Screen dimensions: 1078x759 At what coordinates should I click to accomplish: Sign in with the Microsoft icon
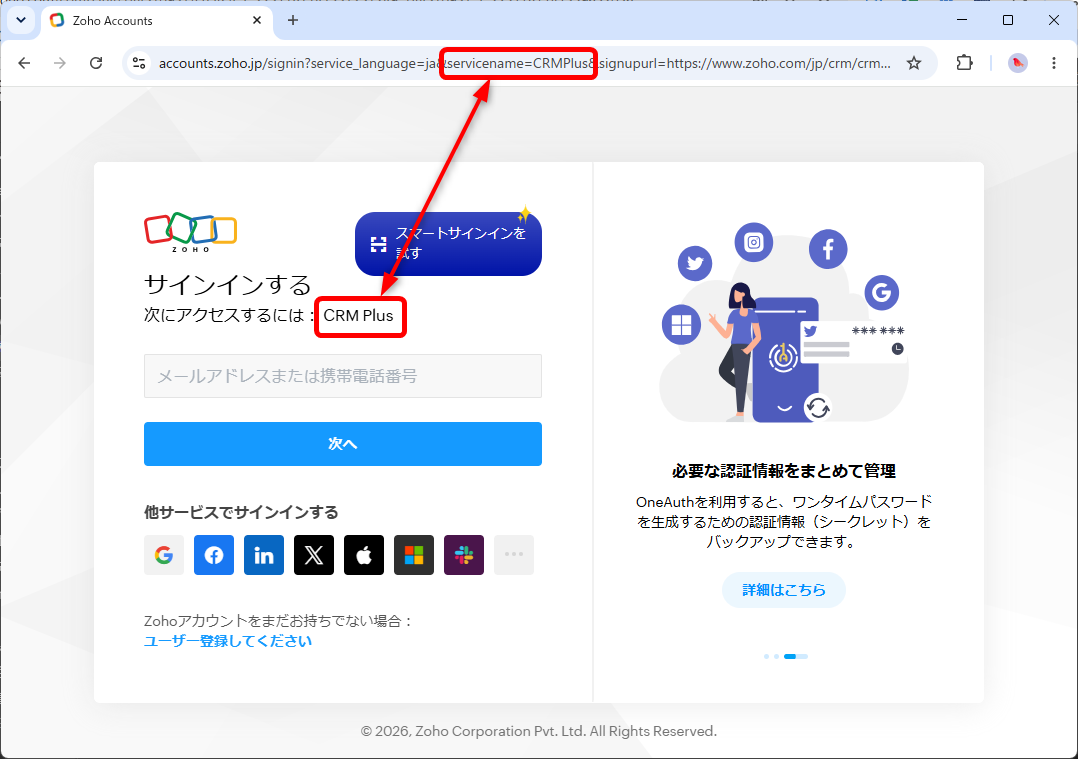(x=414, y=555)
